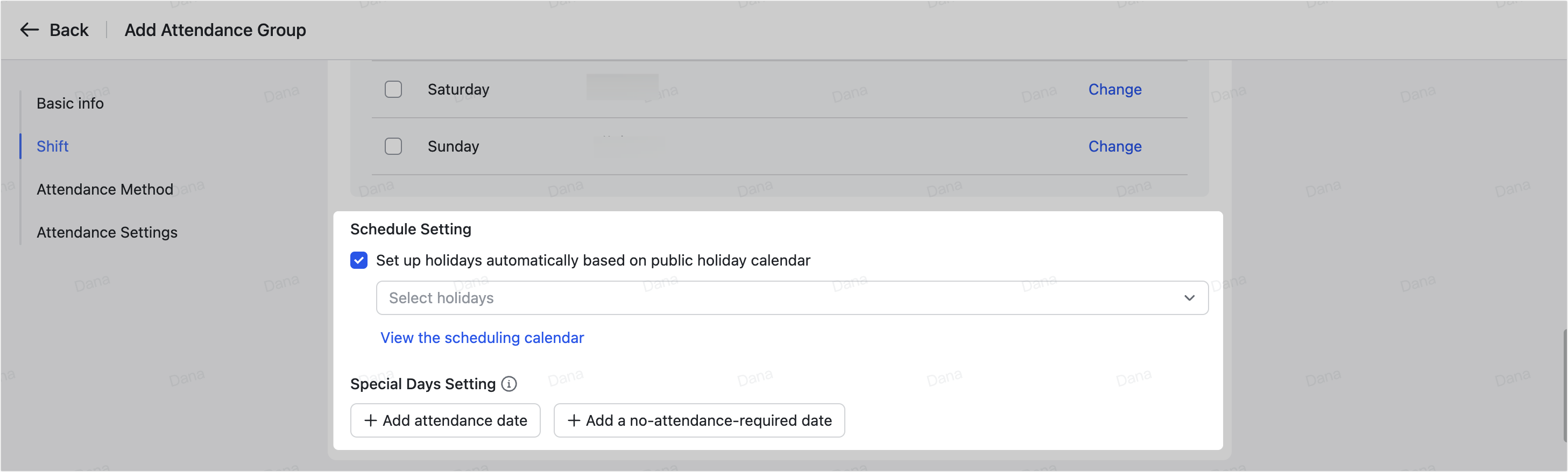Click the plus icon on Add attendance date
The image size is (1568, 472).
point(370,420)
